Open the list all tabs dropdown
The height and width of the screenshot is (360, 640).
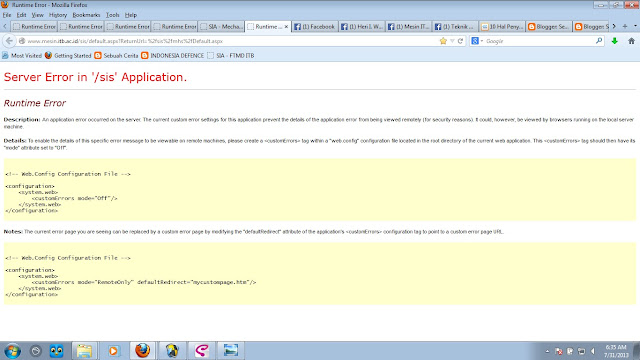point(635,26)
